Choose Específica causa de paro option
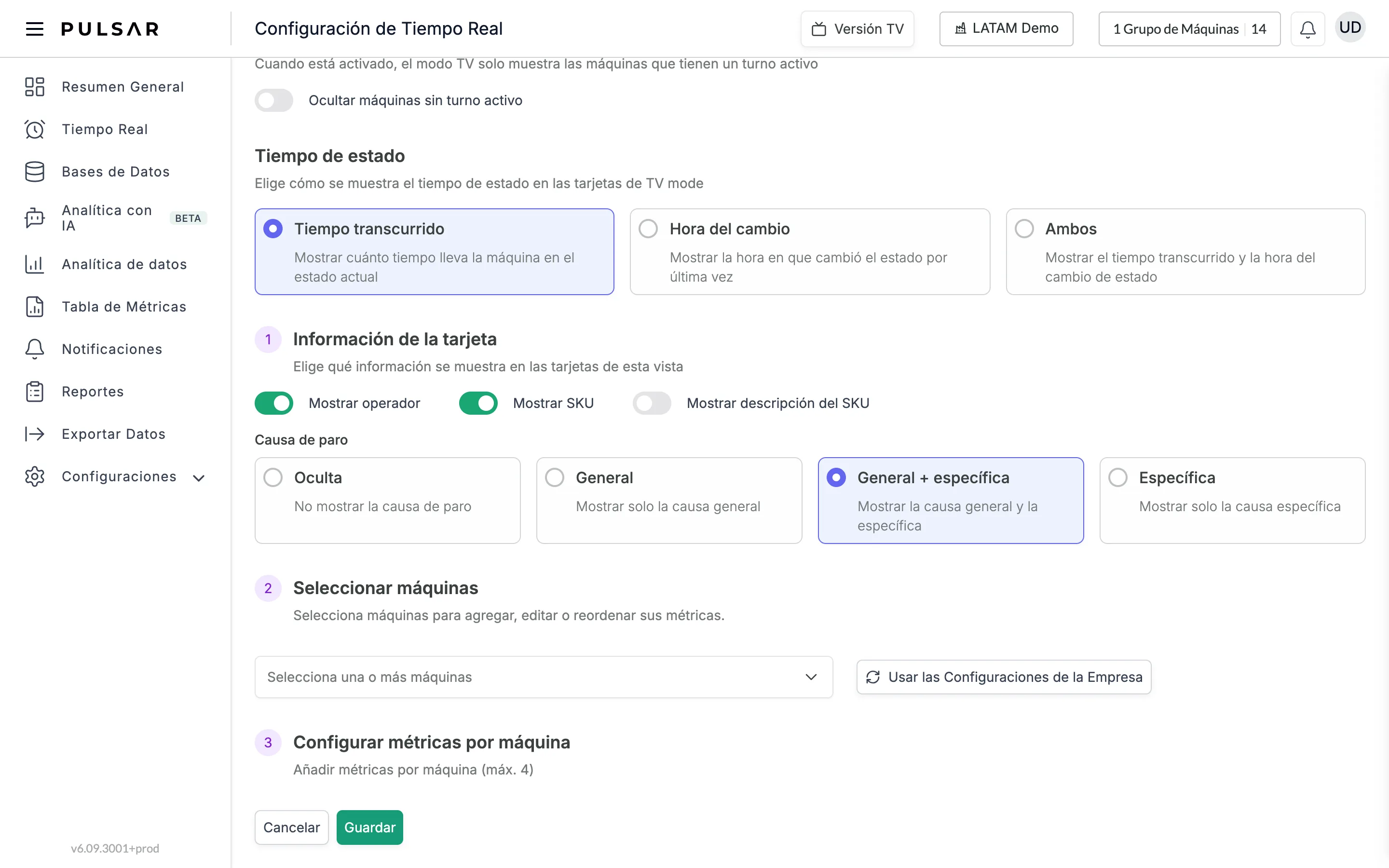This screenshot has width=1389, height=868. tap(1232, 501)
